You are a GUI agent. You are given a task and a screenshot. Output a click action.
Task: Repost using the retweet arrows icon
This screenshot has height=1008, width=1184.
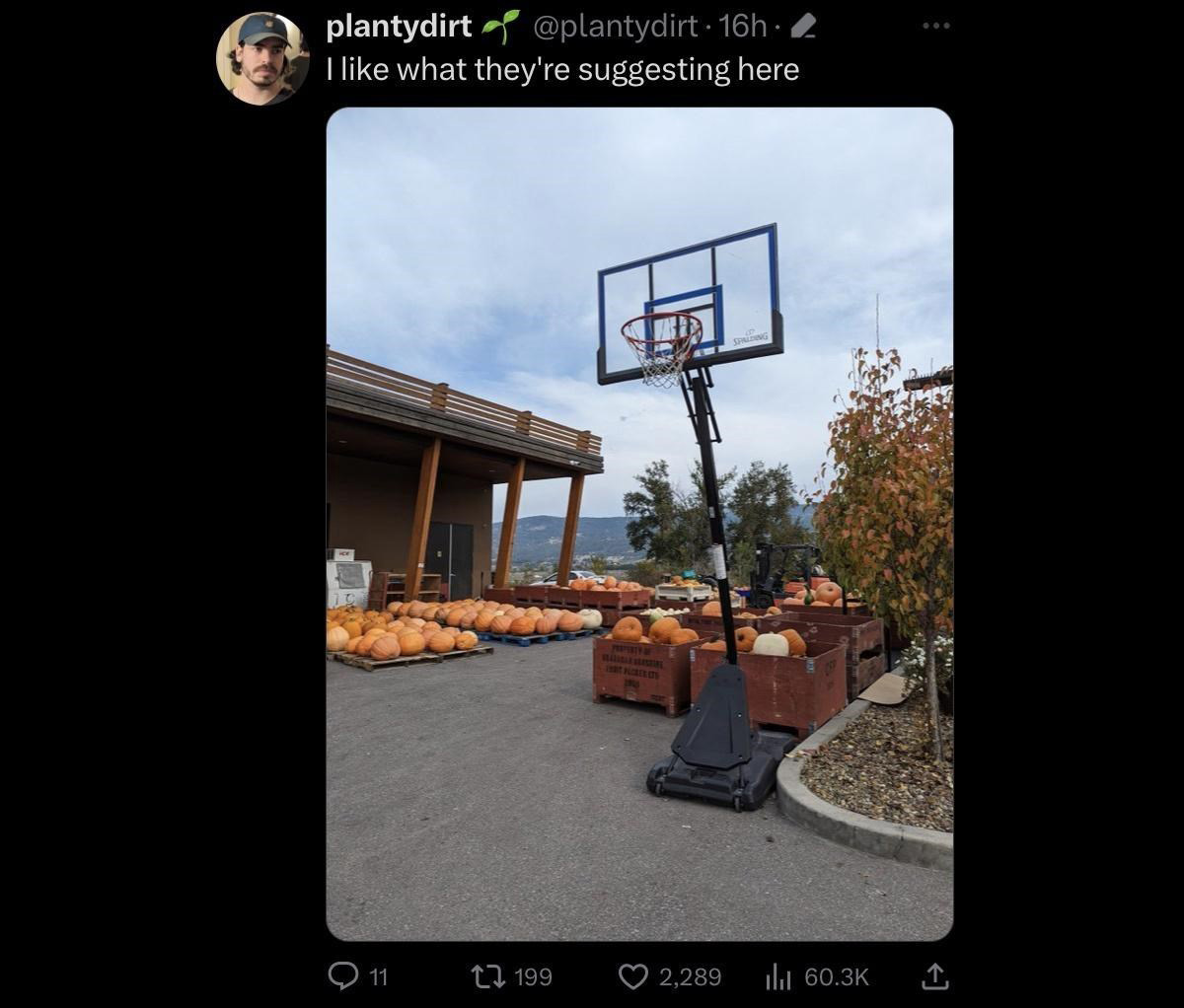[490, 976]
